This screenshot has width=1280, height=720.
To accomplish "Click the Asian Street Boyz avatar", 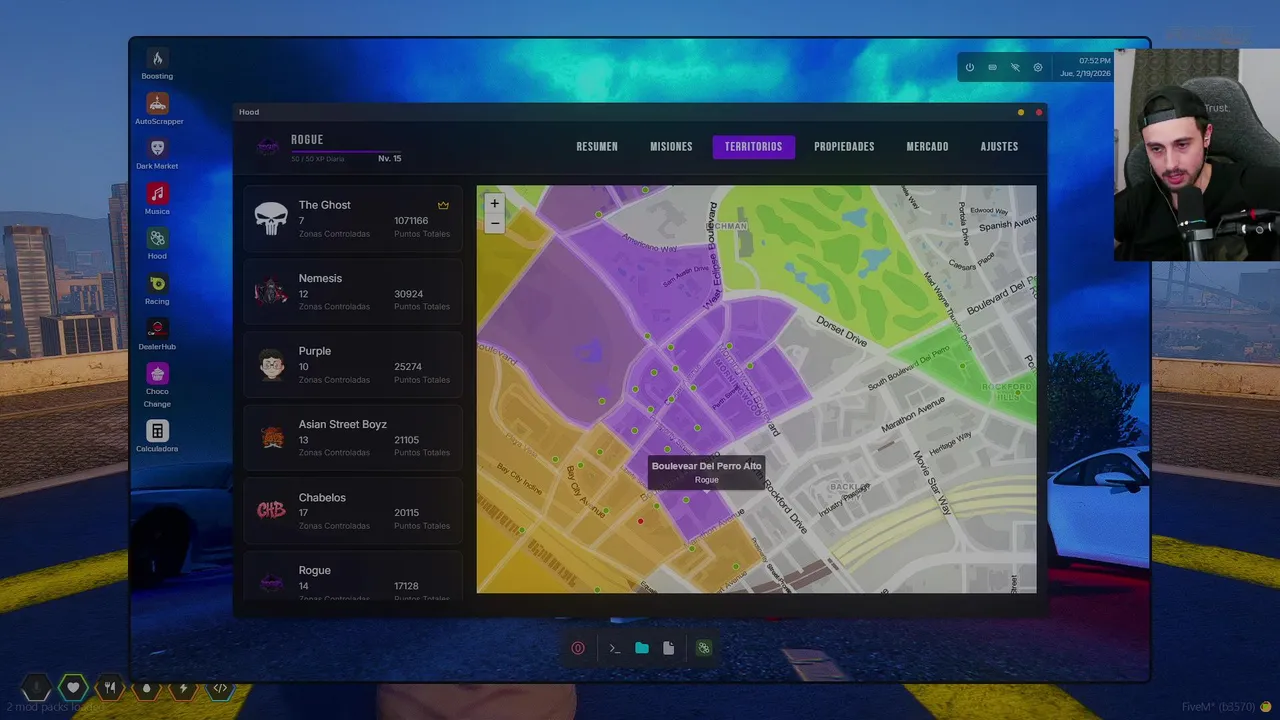I will 271,437.
